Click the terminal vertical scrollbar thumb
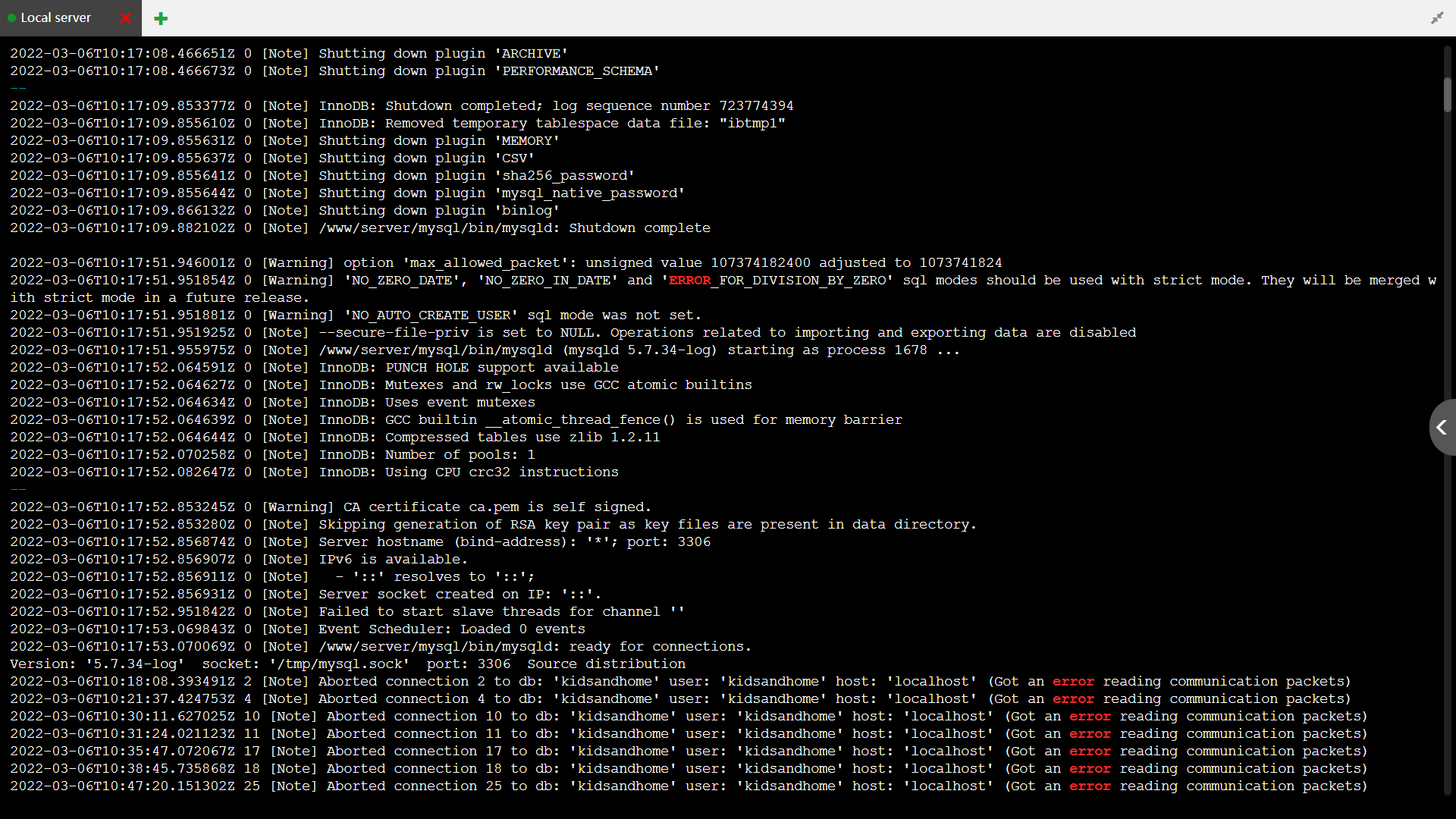Viewport: 1456px width, 819px height. coord(1447,95)
